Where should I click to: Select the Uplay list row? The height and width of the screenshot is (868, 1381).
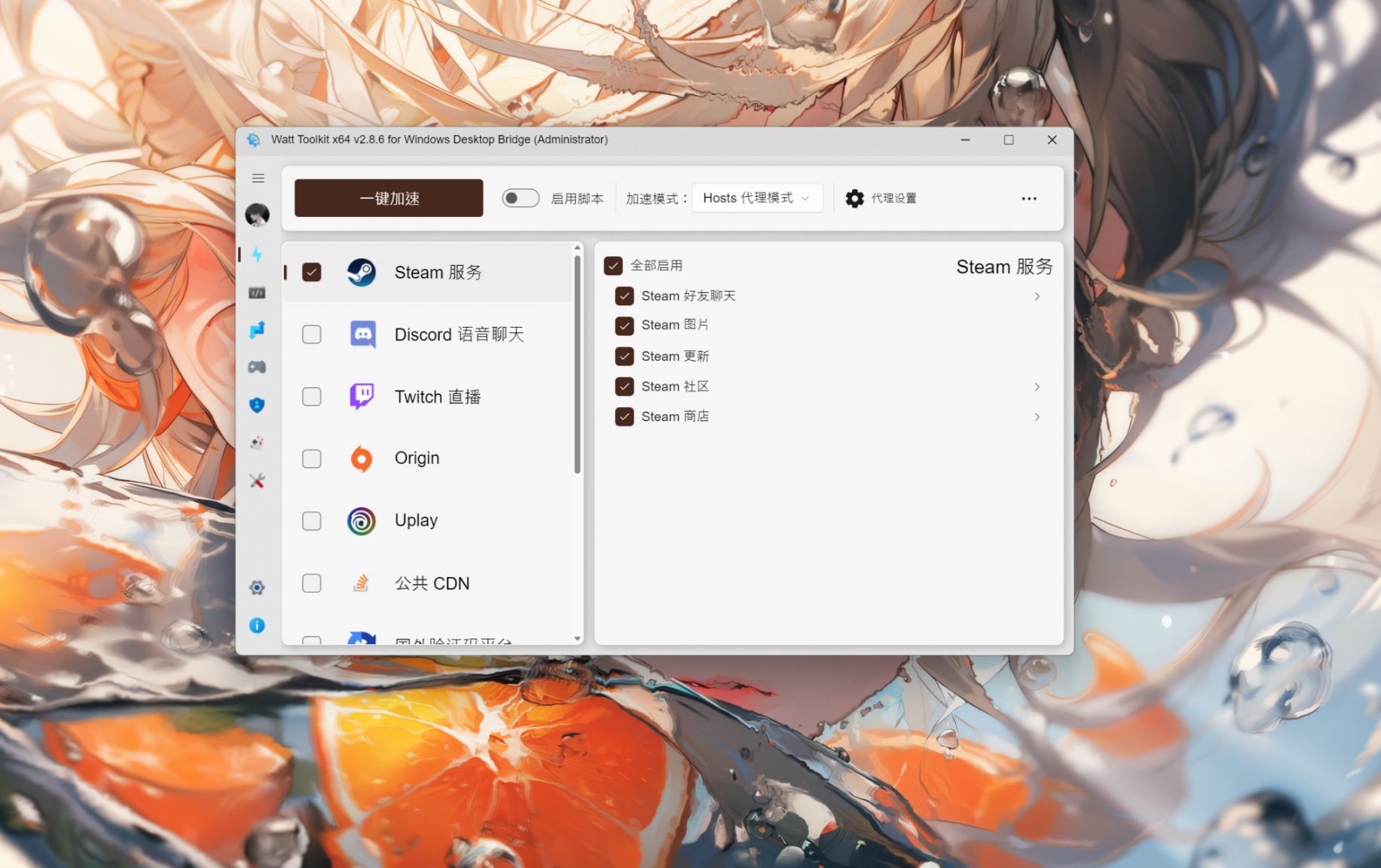click(x=428, y=521)
